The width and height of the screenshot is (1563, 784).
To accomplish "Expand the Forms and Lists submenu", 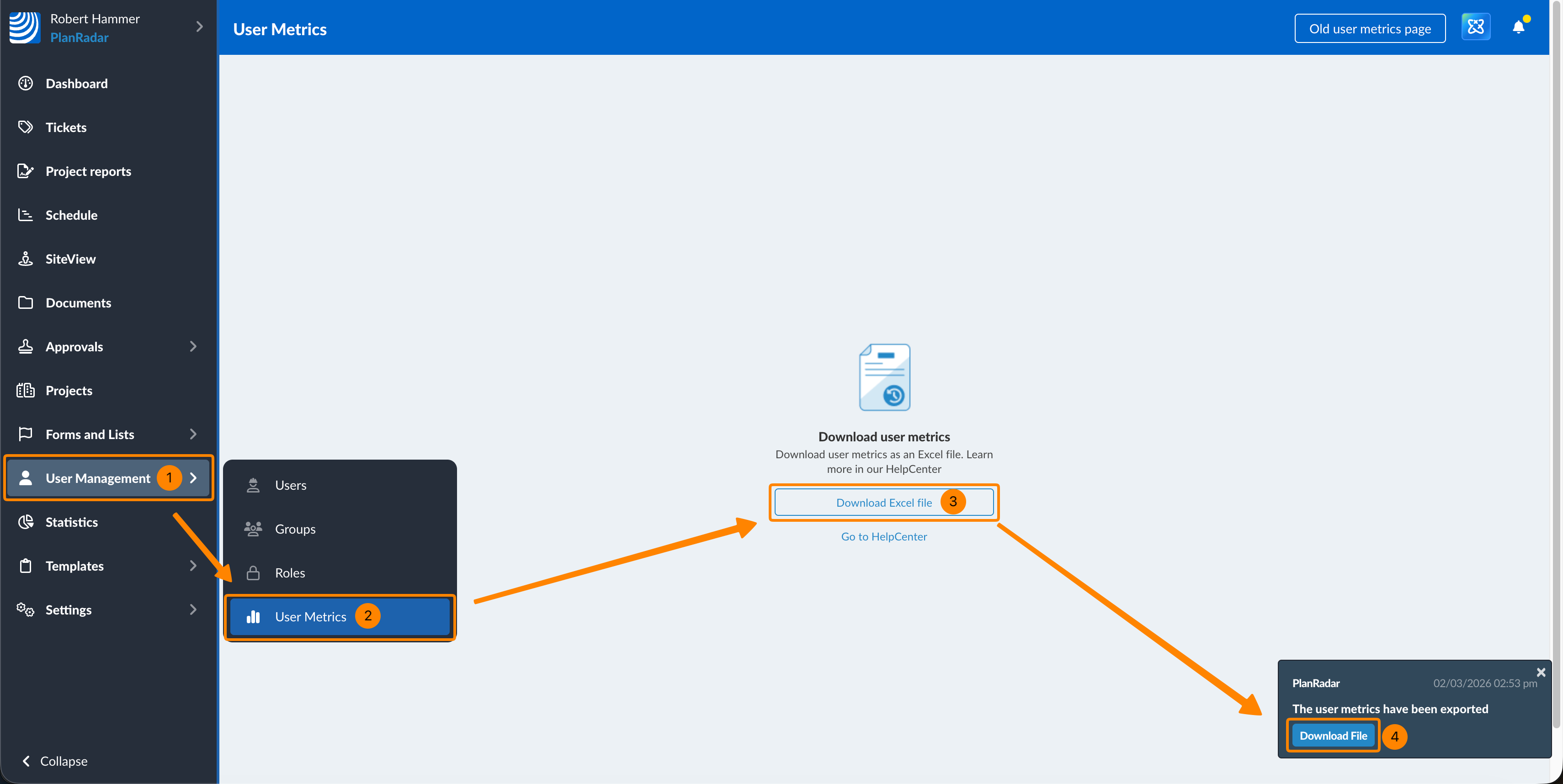I will [x=193, y=434].
